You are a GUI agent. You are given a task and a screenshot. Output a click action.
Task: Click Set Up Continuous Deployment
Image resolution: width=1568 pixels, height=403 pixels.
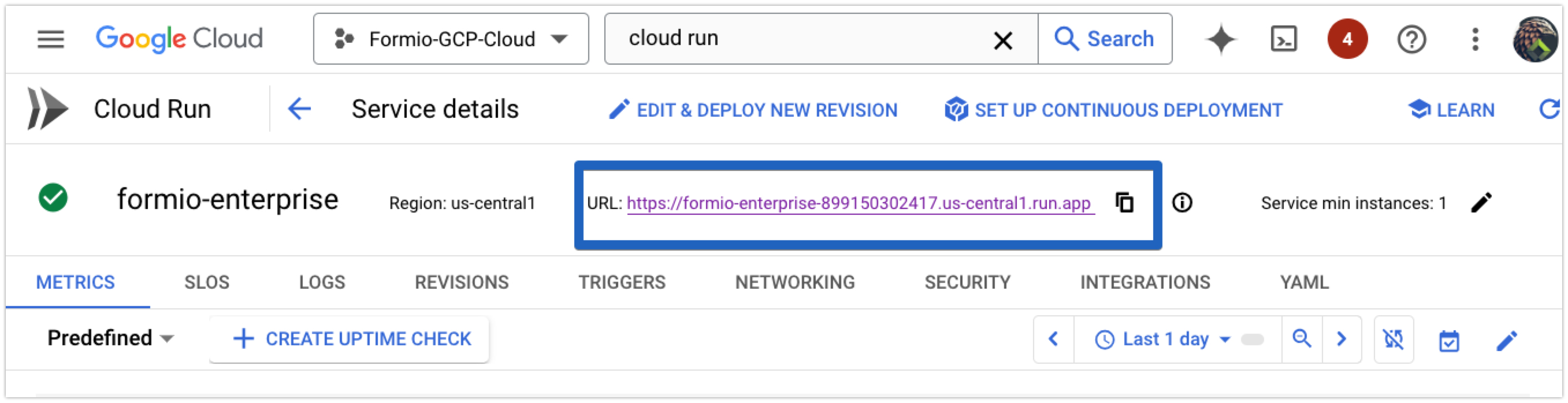coord(1113,110)
